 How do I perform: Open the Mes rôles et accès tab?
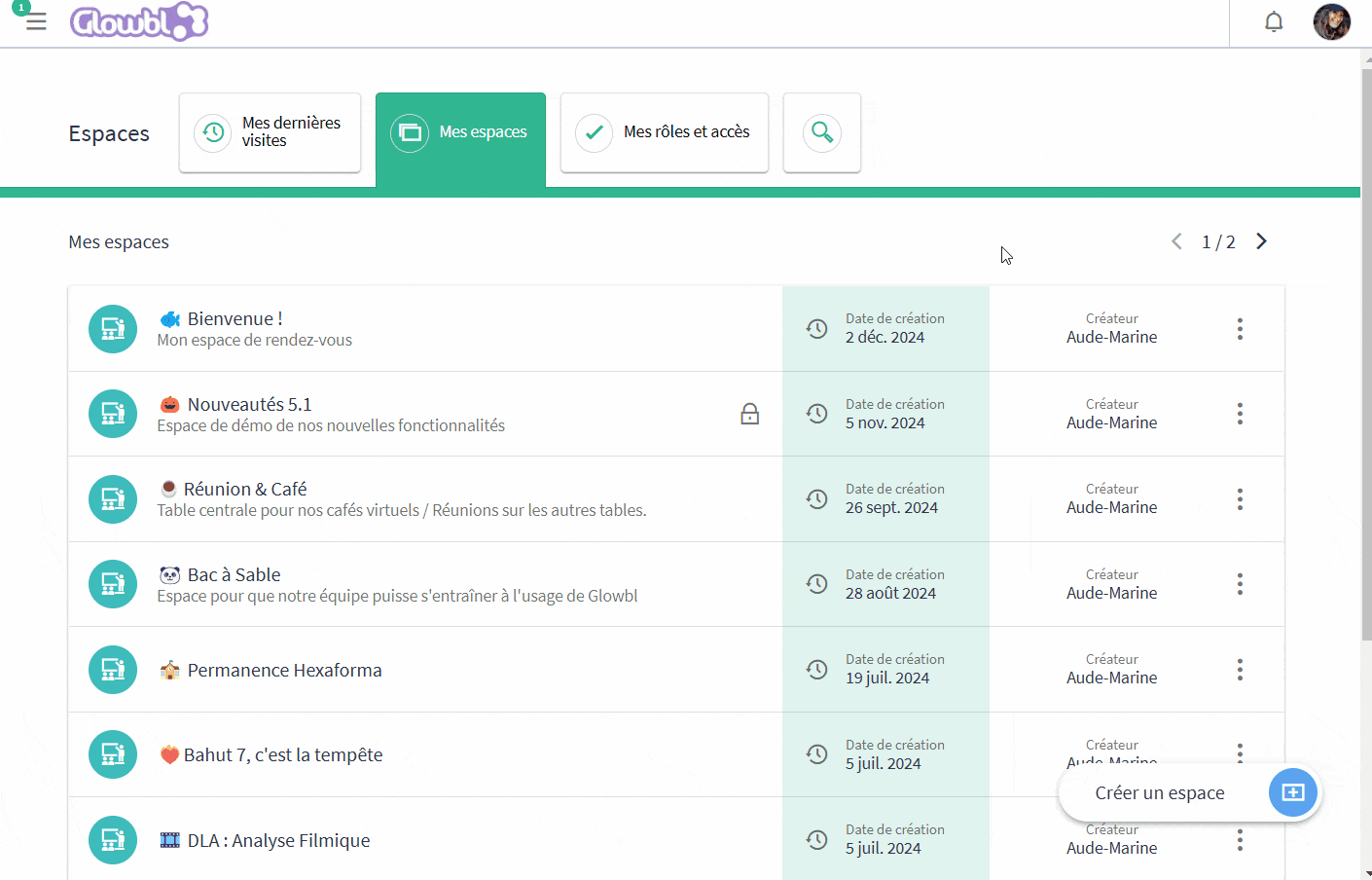[665, 132]
